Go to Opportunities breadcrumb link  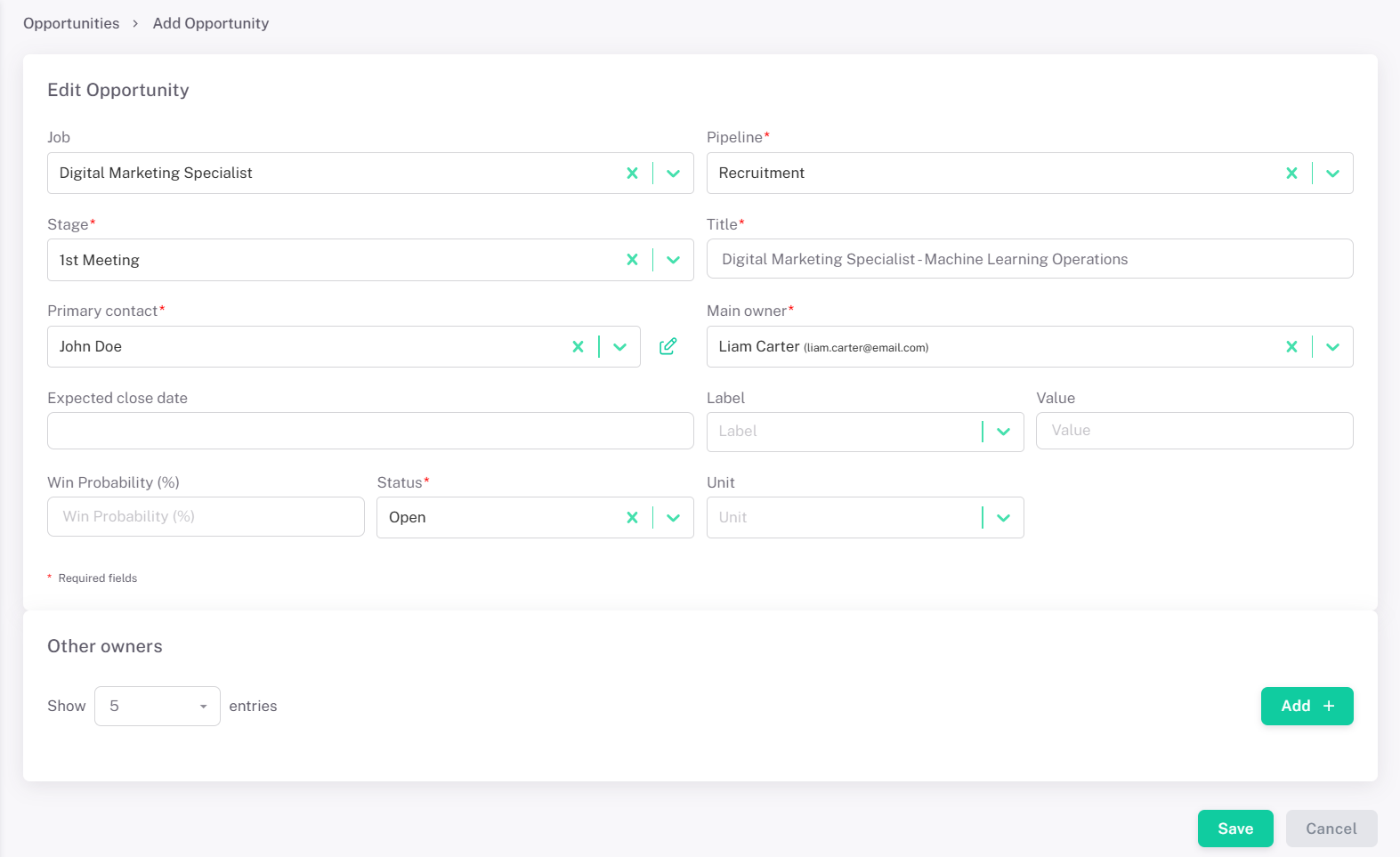[x=71, y=23]
